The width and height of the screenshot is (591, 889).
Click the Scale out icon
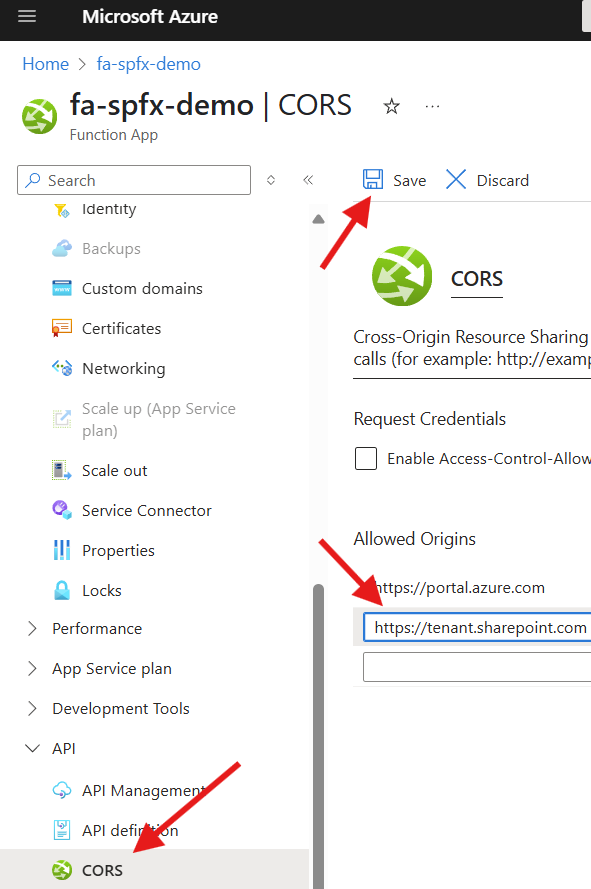[x=62, y=471]
